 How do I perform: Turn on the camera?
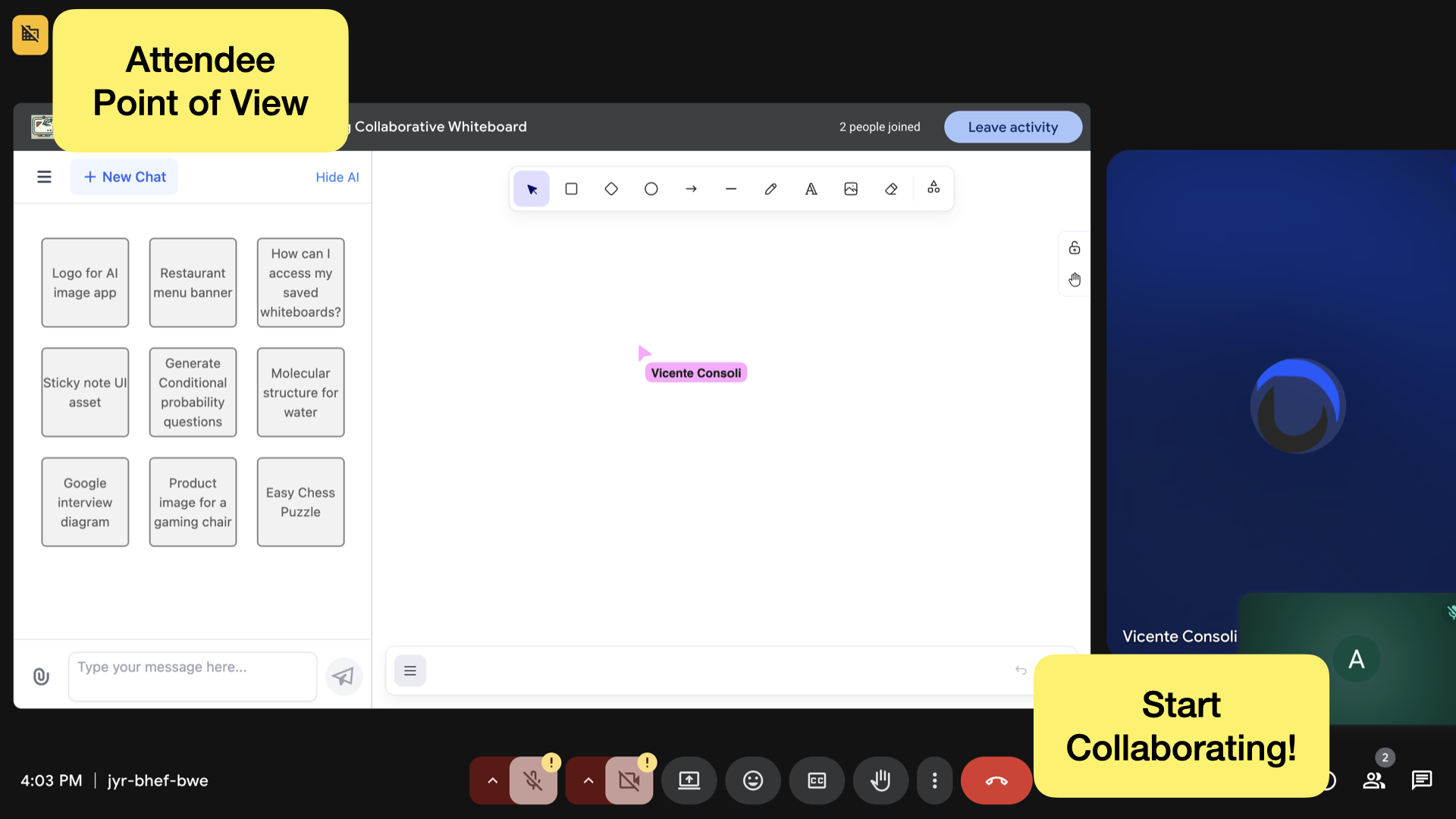[629, 780]
